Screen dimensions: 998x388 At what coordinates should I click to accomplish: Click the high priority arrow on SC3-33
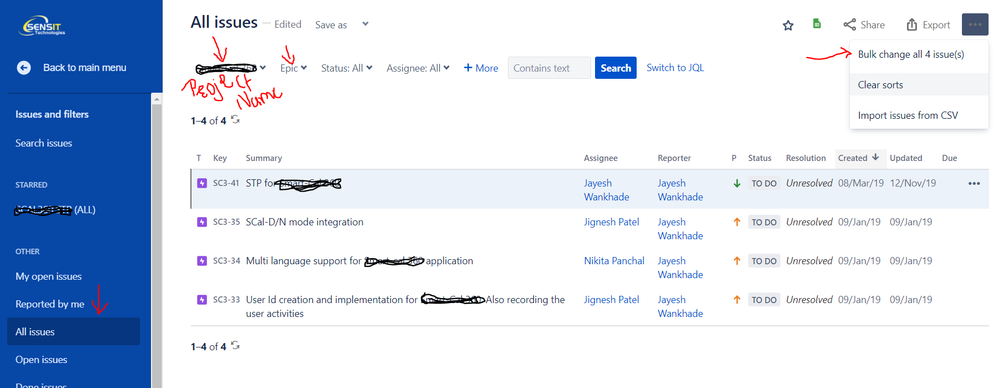[737, 300]
